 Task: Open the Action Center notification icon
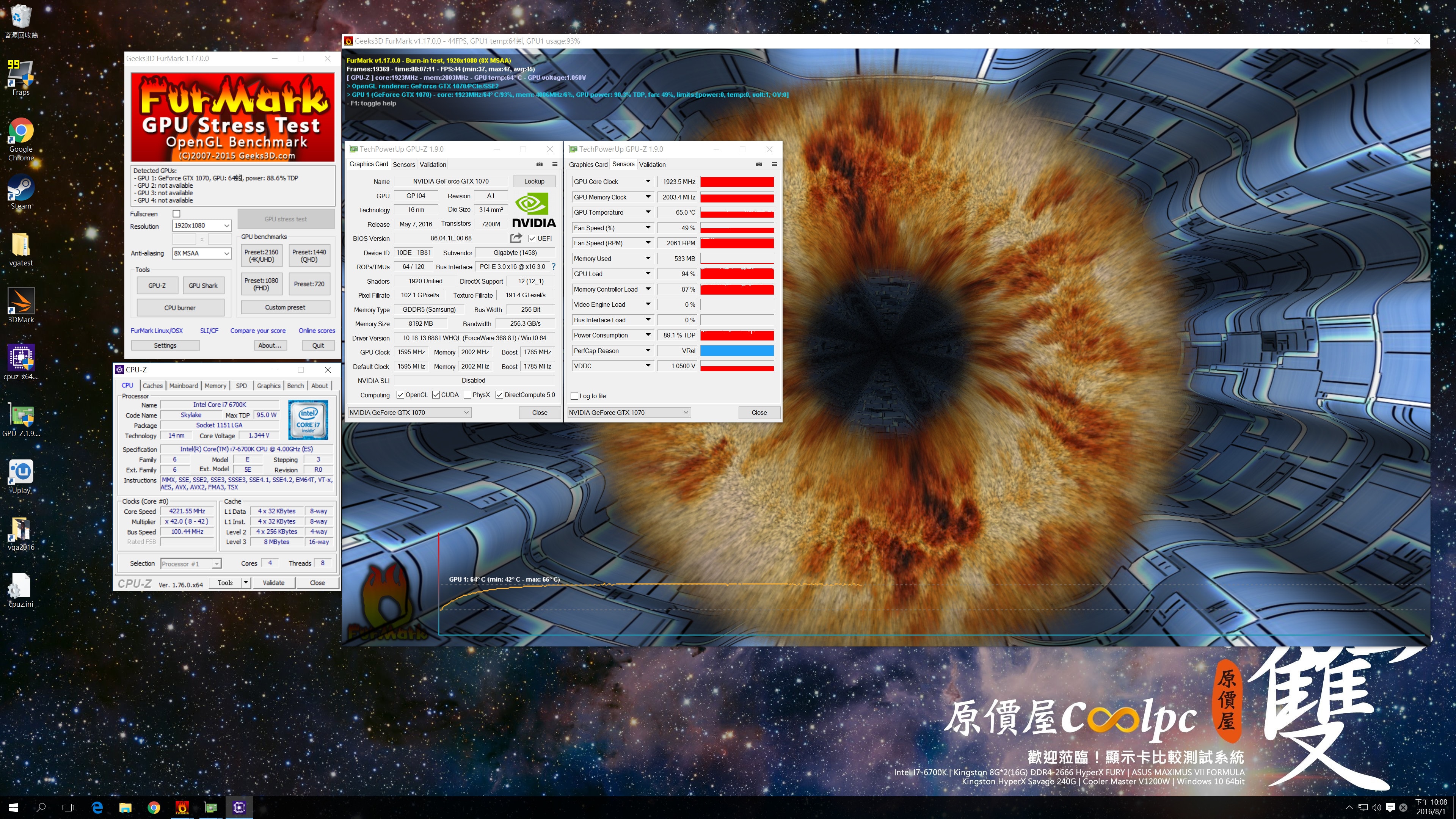click(x=1390, y=807)
